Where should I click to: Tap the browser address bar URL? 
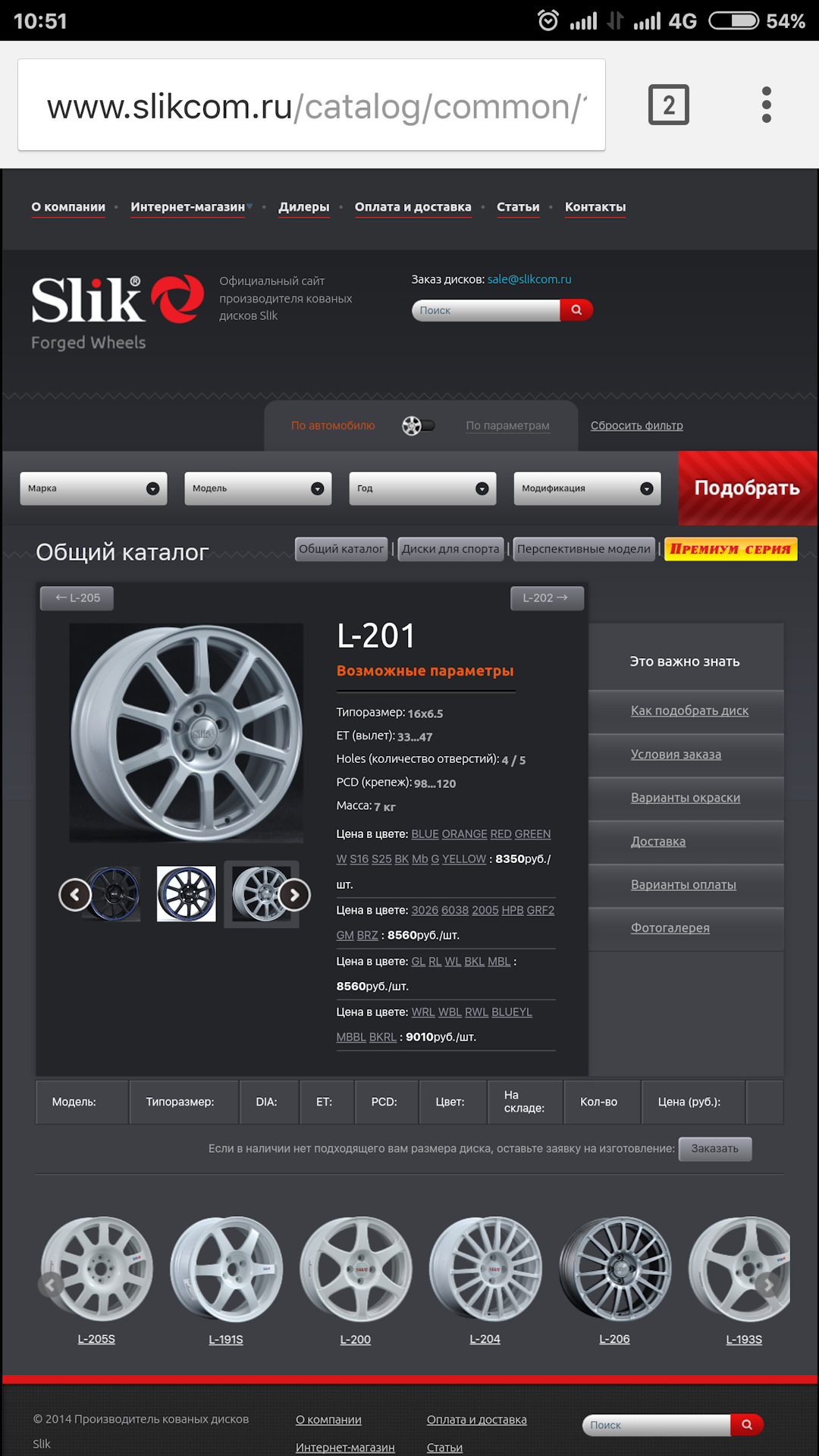tap(312, 105)
